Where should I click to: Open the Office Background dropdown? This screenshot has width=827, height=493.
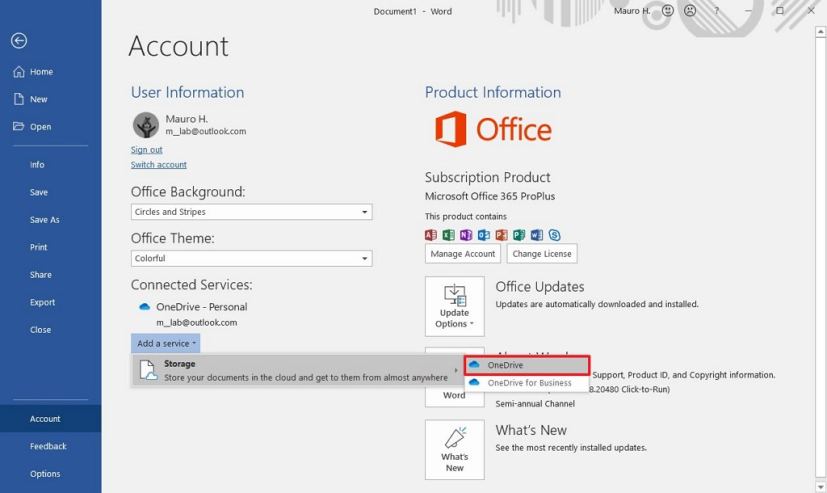(x=252, y=212)
